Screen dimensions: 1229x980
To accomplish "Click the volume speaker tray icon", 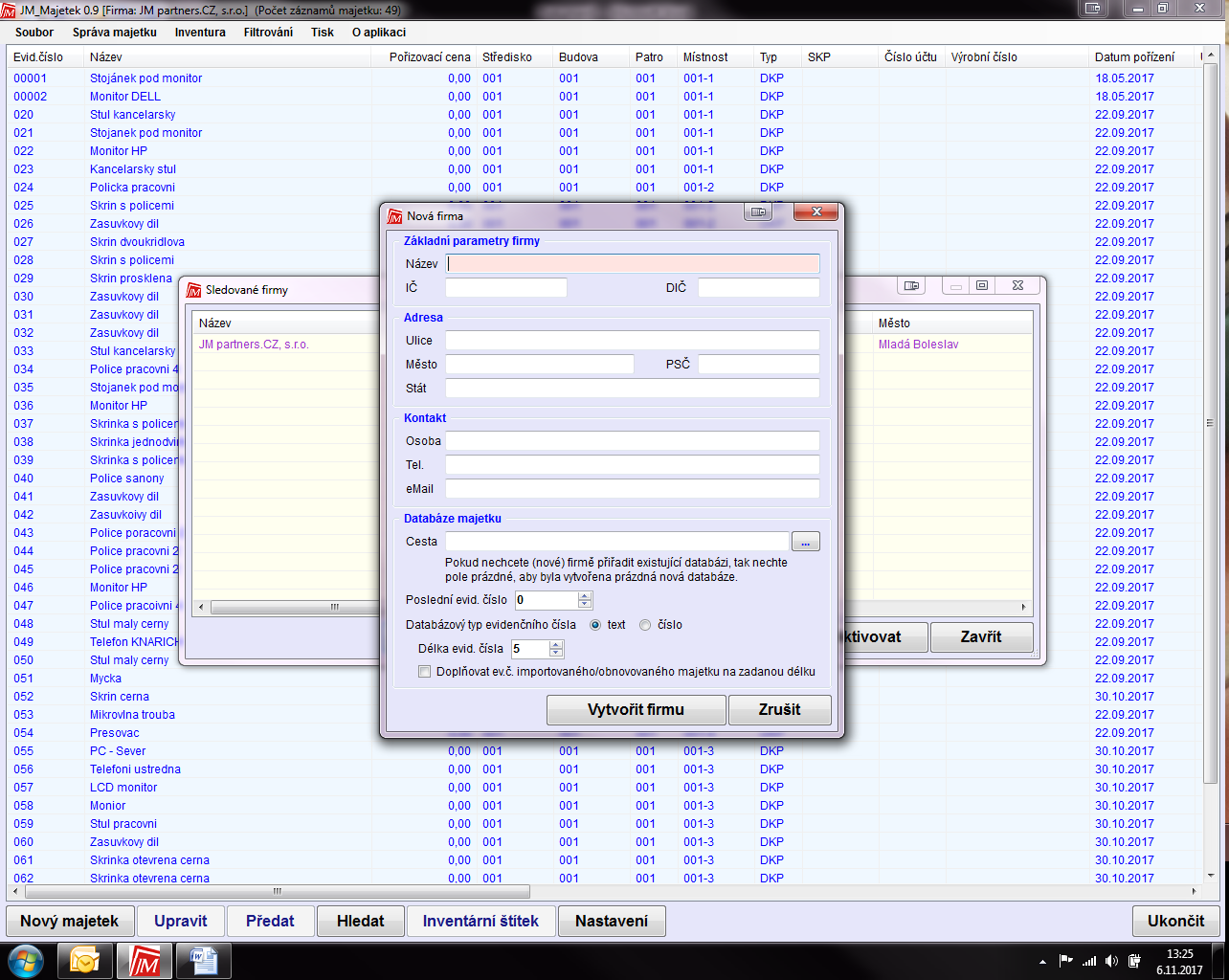I will pyautogui.click(x=1111, y=961).
